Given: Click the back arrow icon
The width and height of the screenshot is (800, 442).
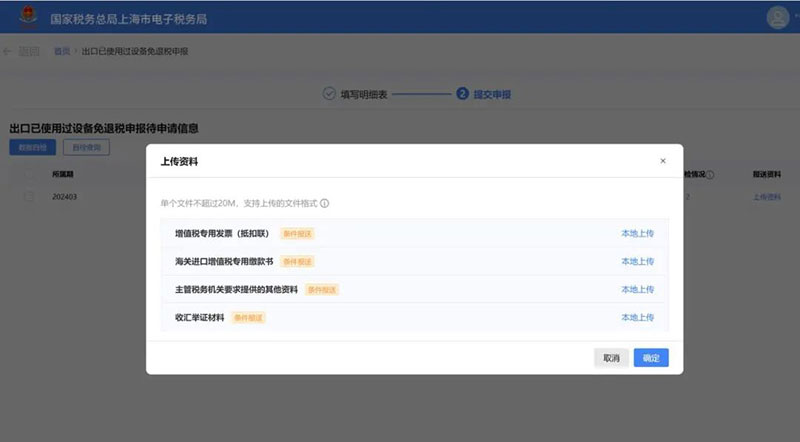Looking at the screenshot, I should 9,51.
